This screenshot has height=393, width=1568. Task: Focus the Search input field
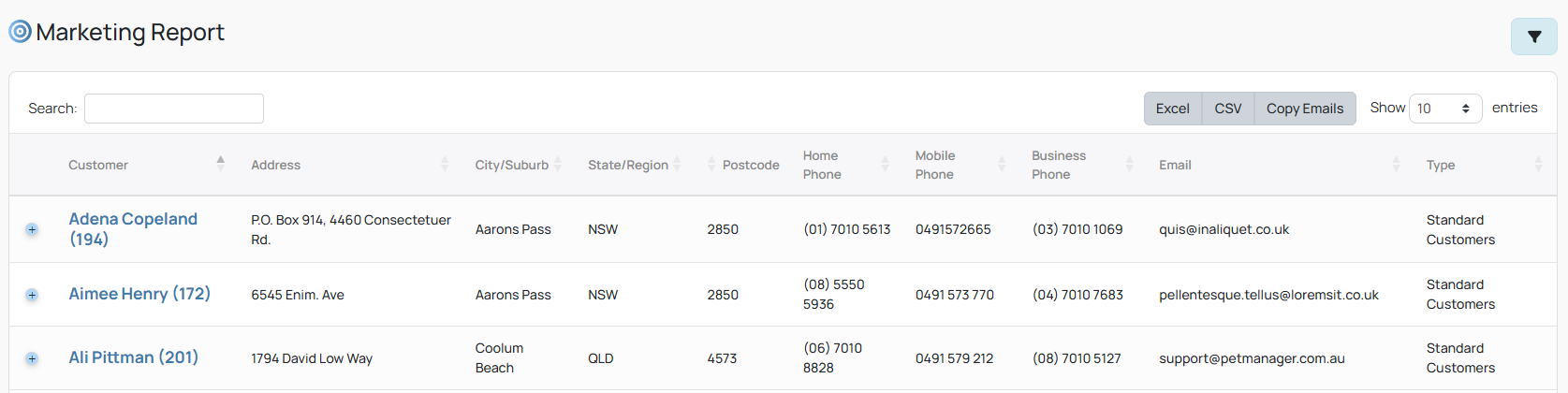pos(174,109)
